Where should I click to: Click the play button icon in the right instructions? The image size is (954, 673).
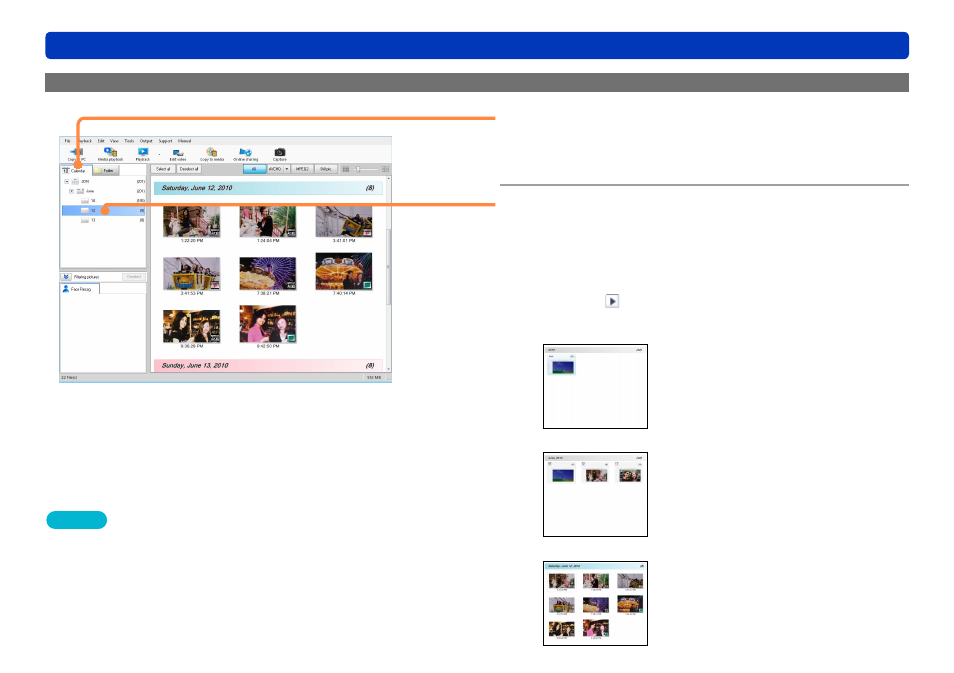pyautogui.click(x=612, y=301)
